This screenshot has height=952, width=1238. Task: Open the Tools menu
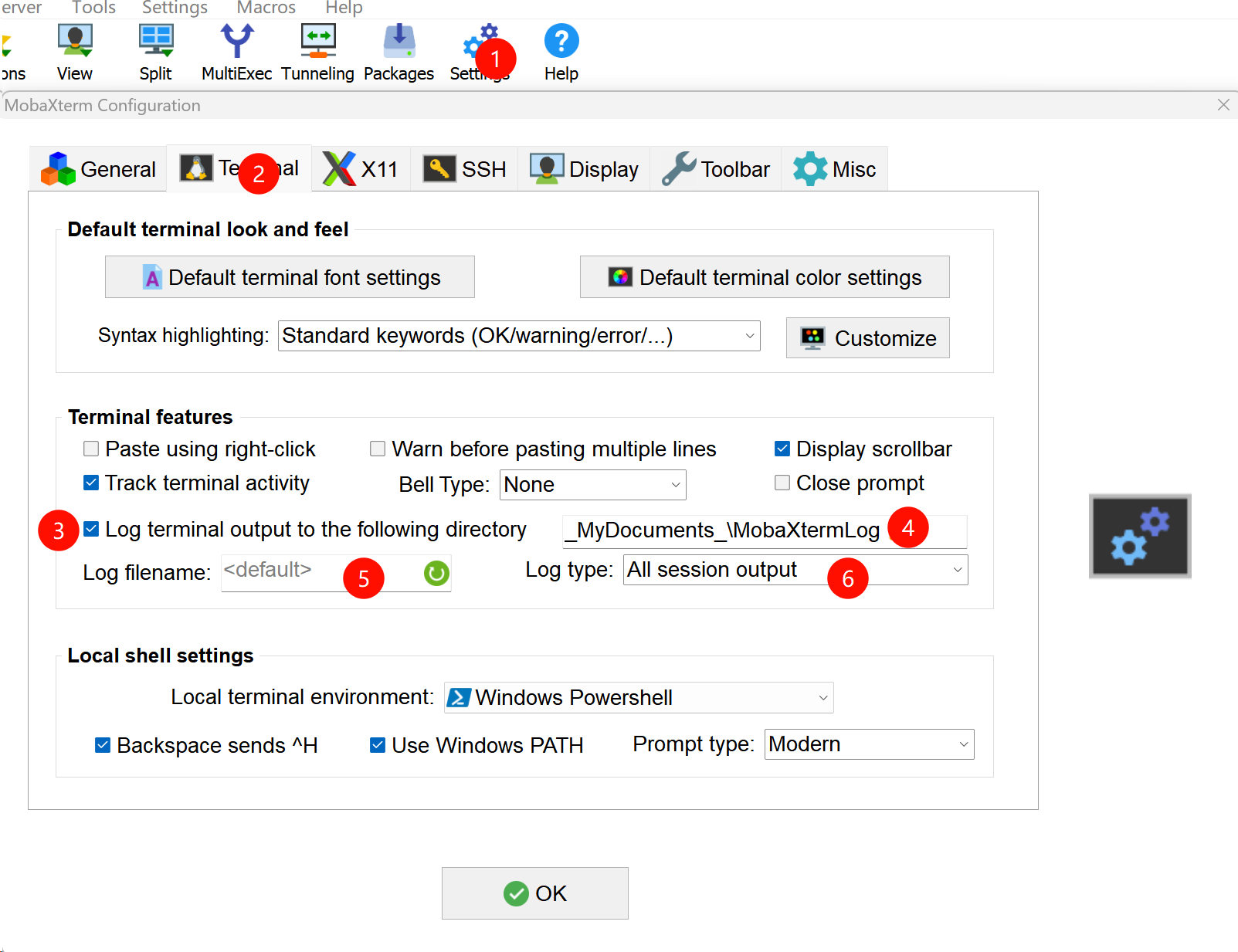coord(93,8)
